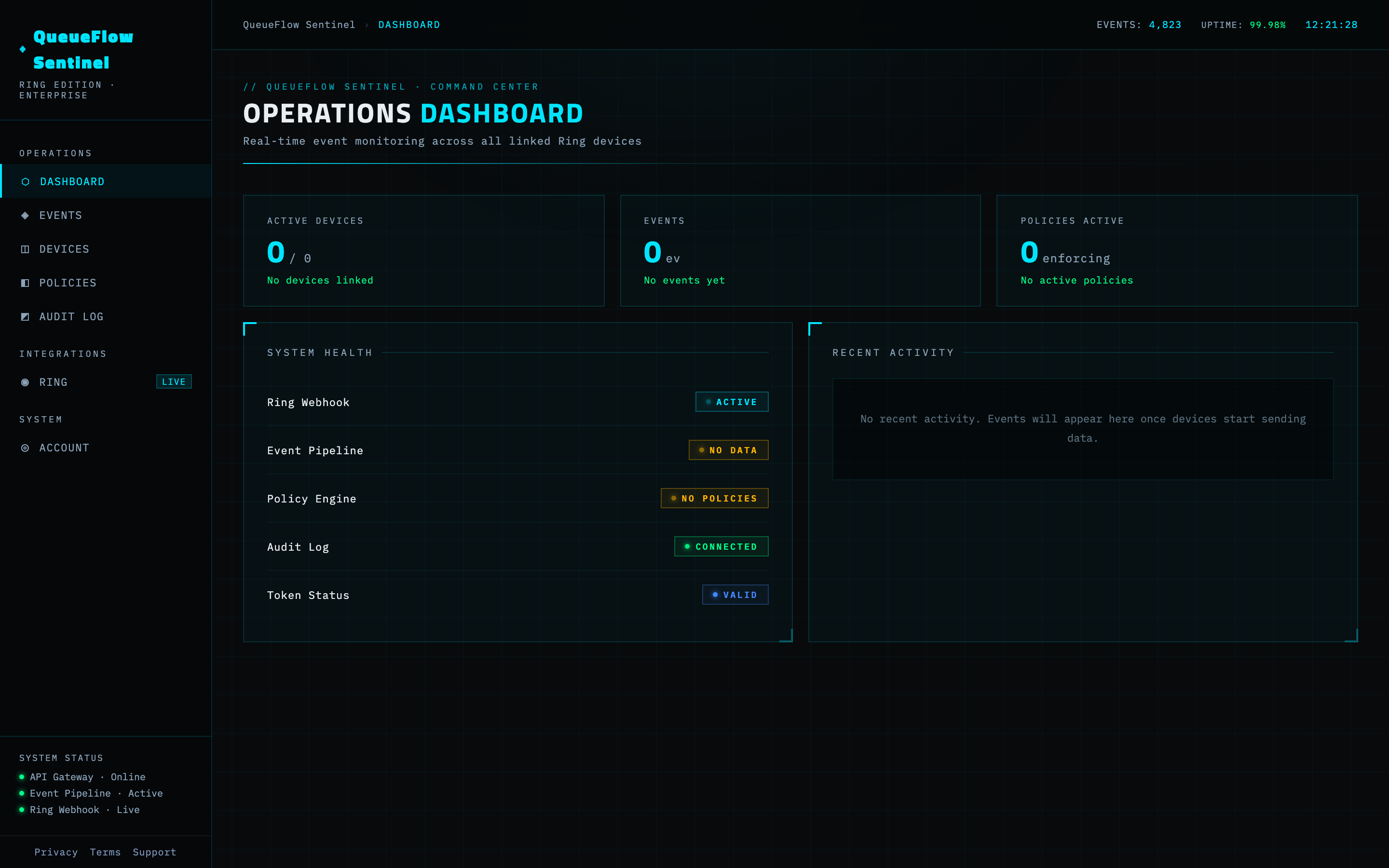Expand the breadcrumb chevron after QueueFlow Sentinel
The width and height of the screenshot is (1389, 868).
(366, 25)
